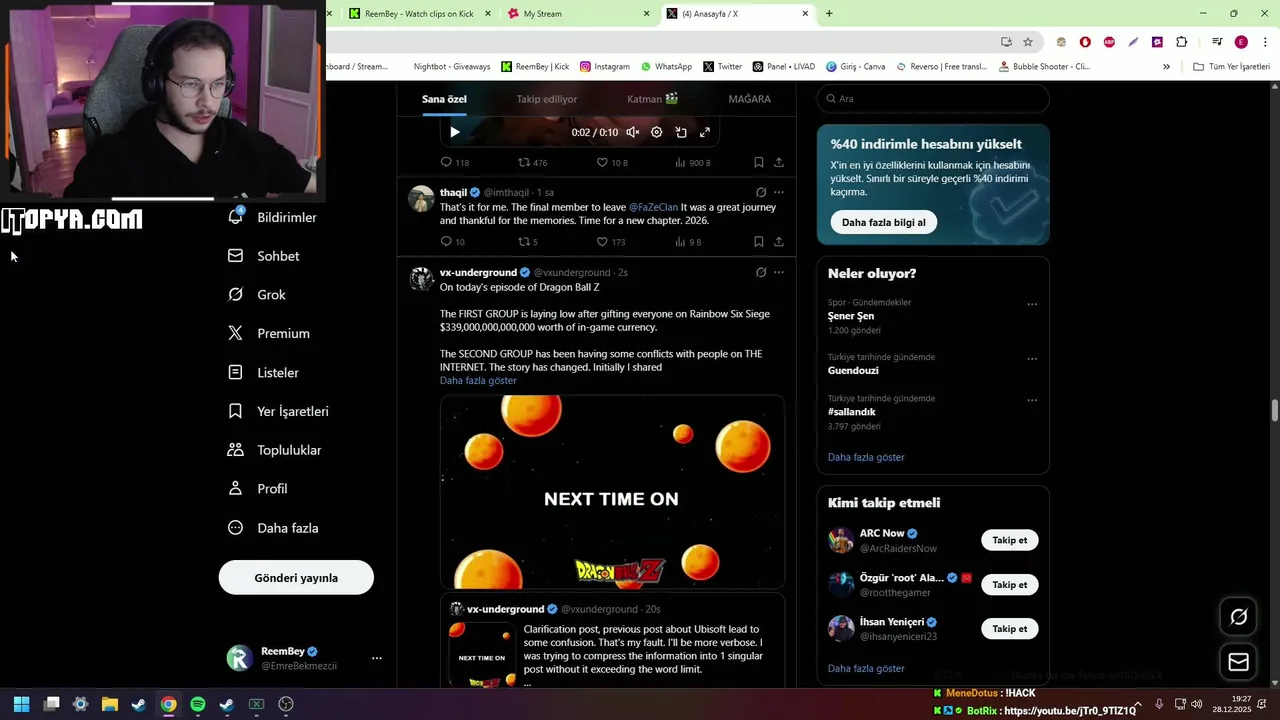The image size is (1280, 720).
Task: Open more options on thaqil's post
Action: 779,192
